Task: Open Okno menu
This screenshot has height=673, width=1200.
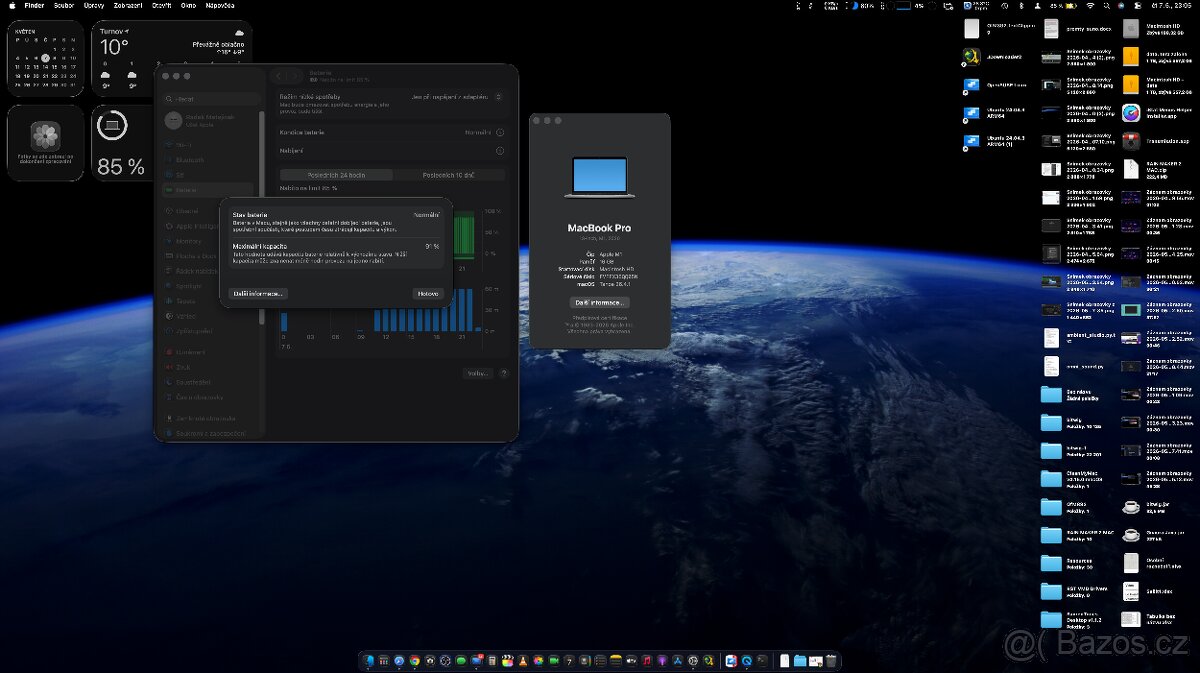Action: pos(188,5)
